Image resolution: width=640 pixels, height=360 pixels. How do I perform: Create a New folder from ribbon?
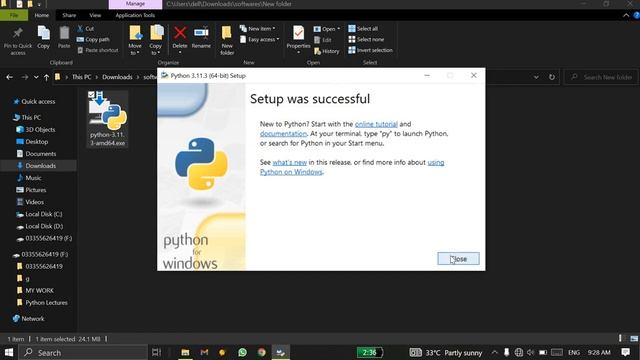pyautogui.click(x=227, y=40)
